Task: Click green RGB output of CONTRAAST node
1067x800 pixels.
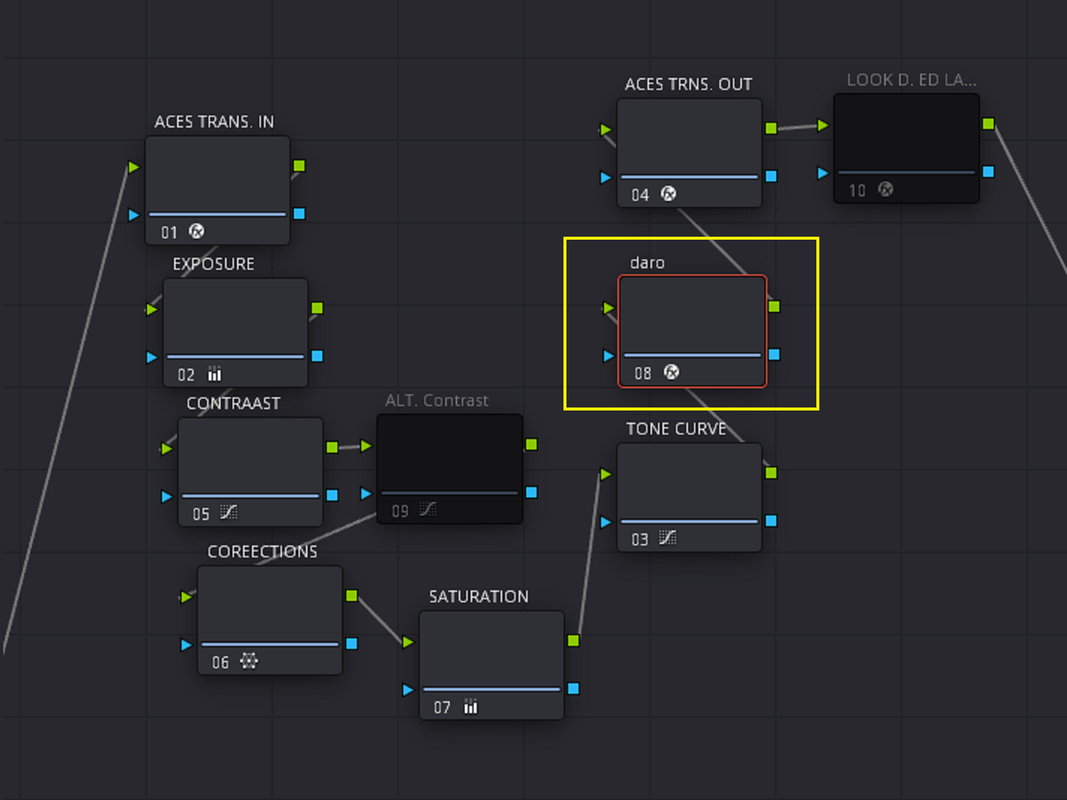Action: pyautogui.click(x=332, y=447)
